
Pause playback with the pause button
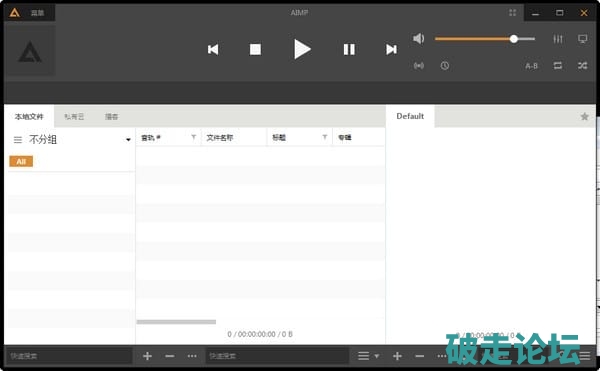(349, 49)
